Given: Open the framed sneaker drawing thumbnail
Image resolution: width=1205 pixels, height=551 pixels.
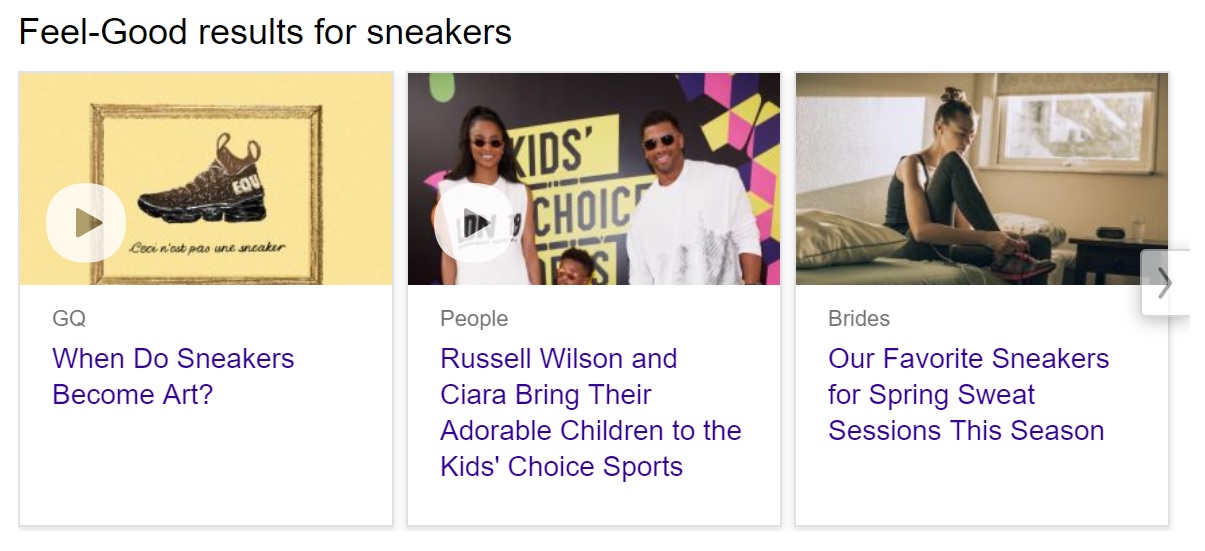Looking at the screenshot, I should click(x=206, y=179).
